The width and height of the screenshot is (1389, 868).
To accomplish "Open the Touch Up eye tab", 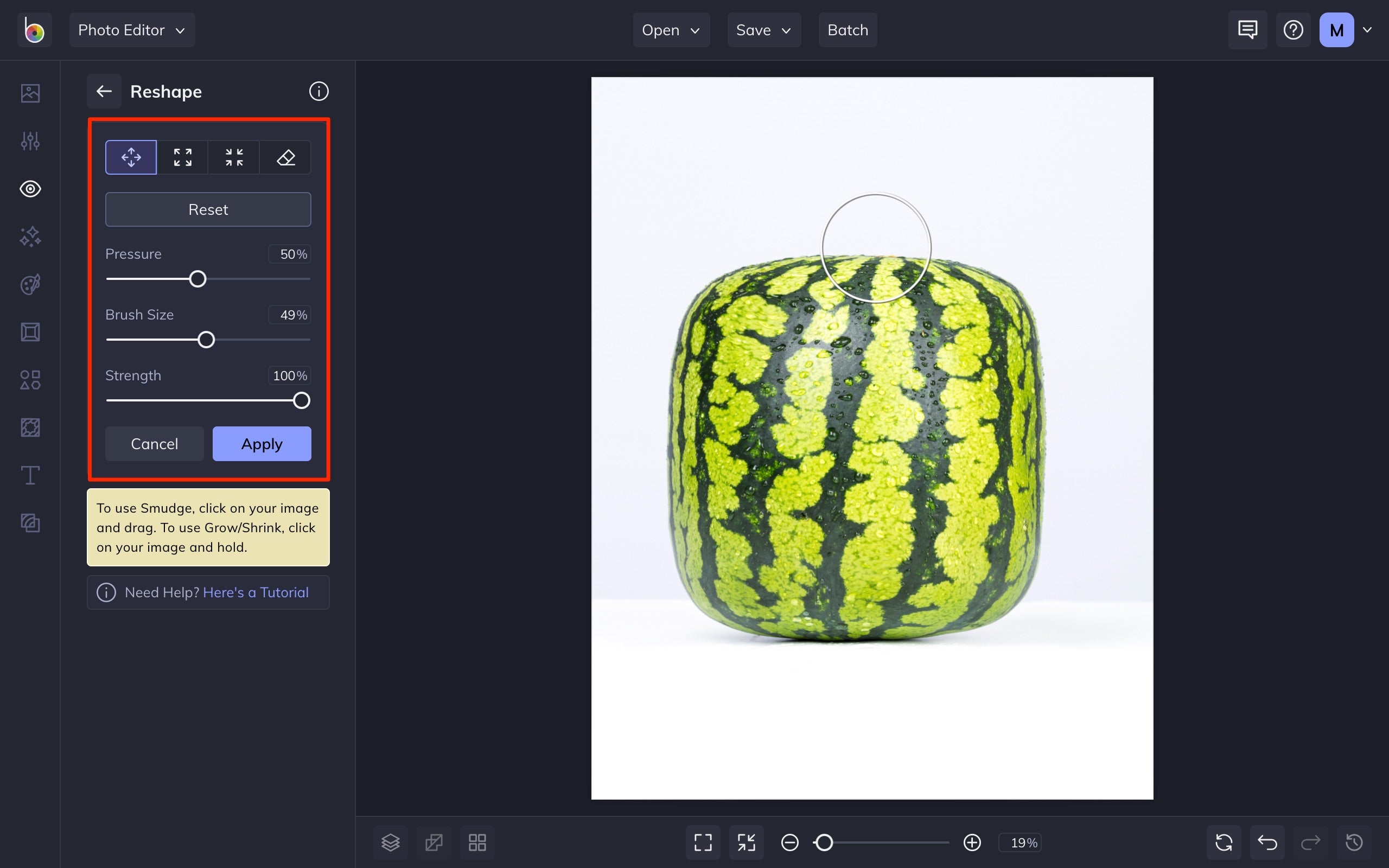I will coord(30,189).
